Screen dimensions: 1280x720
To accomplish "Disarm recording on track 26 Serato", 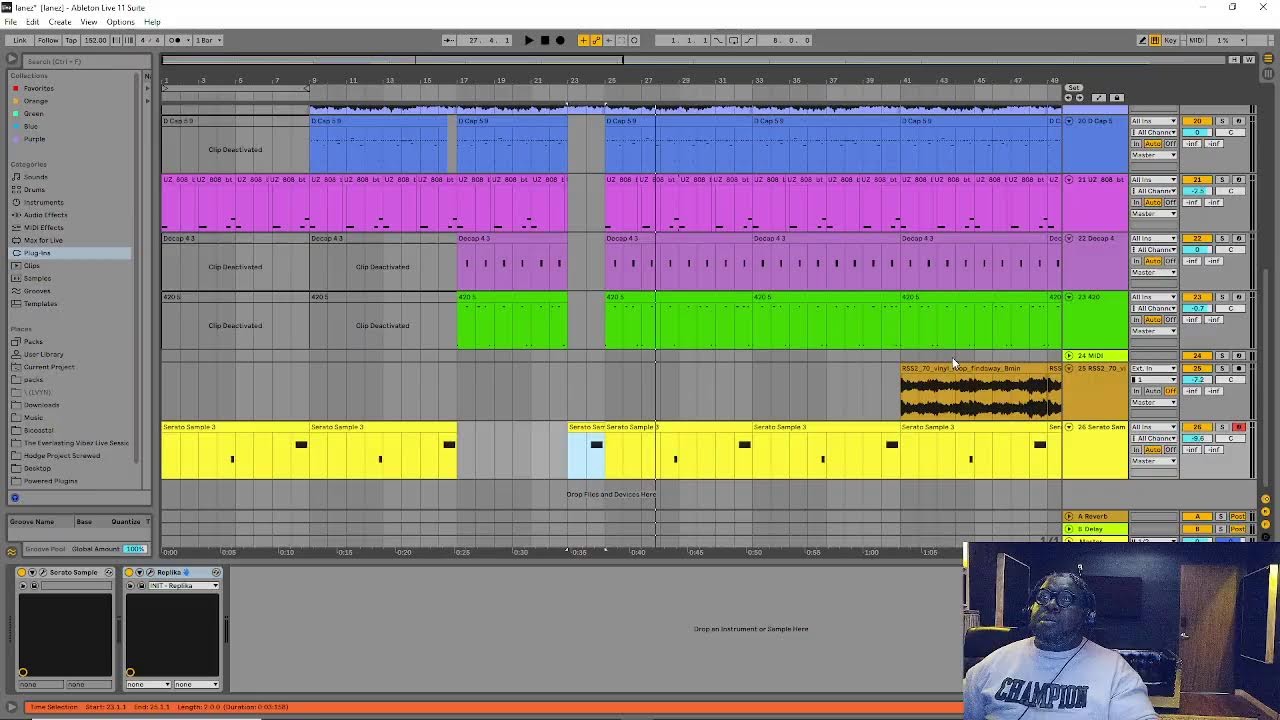I will point(1239,427).
